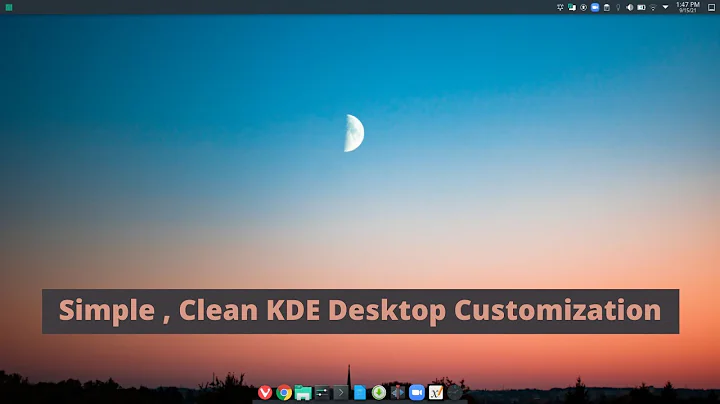
Task: Click the light bulb tray icon
Action: (618, 7)
